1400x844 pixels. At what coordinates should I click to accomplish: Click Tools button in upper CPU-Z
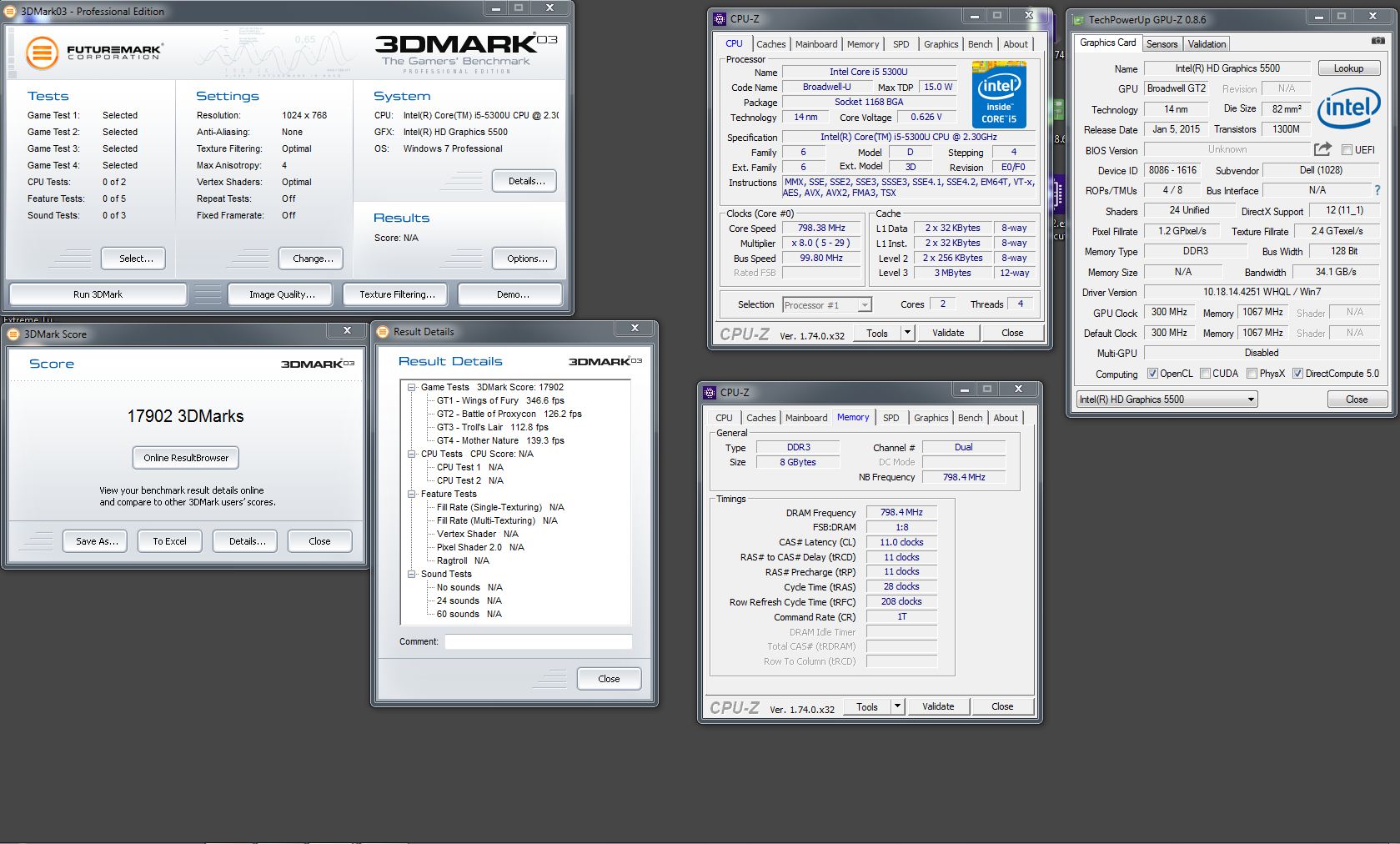(x=877, y=333)
